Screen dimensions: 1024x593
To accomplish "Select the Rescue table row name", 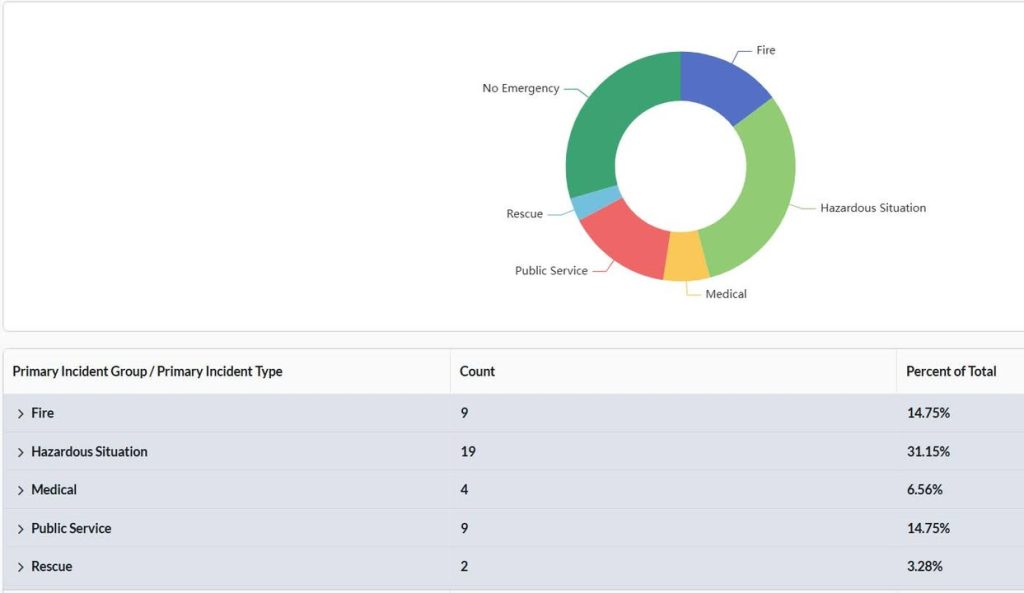I will pos(52,566).
